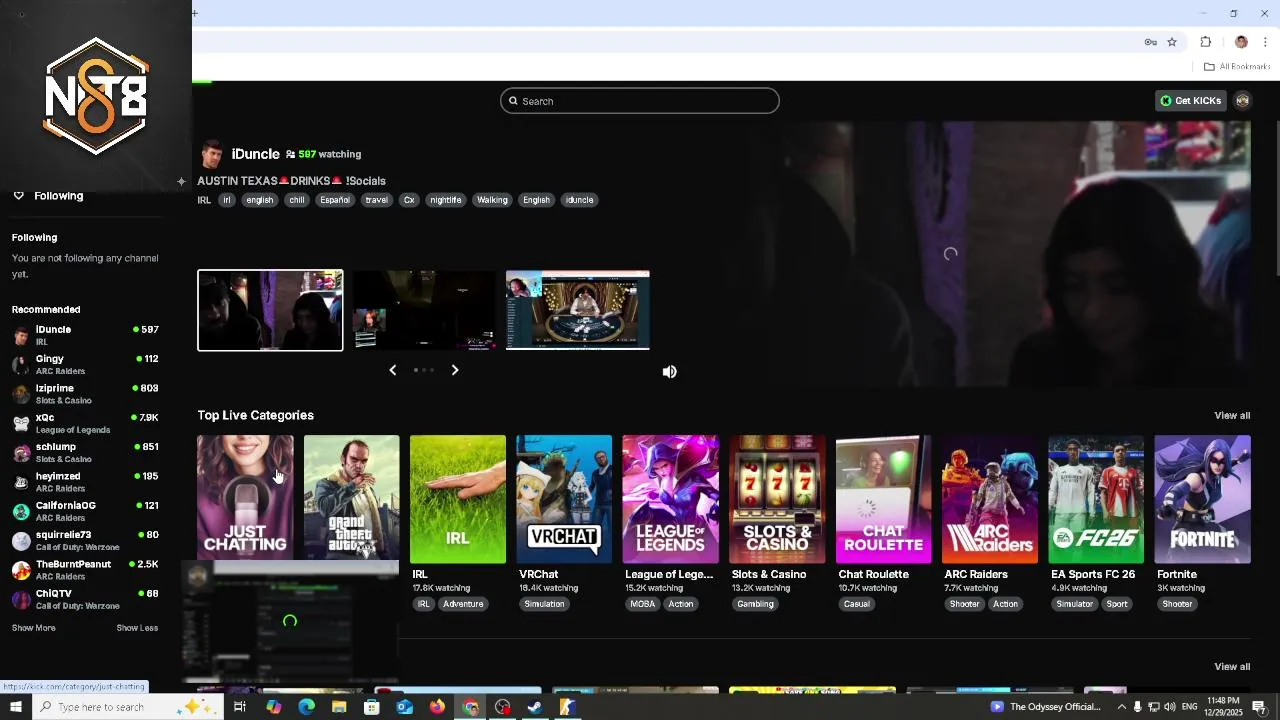Click the Search field on Kick
The image size is (1280, 720).
(640, 101)
